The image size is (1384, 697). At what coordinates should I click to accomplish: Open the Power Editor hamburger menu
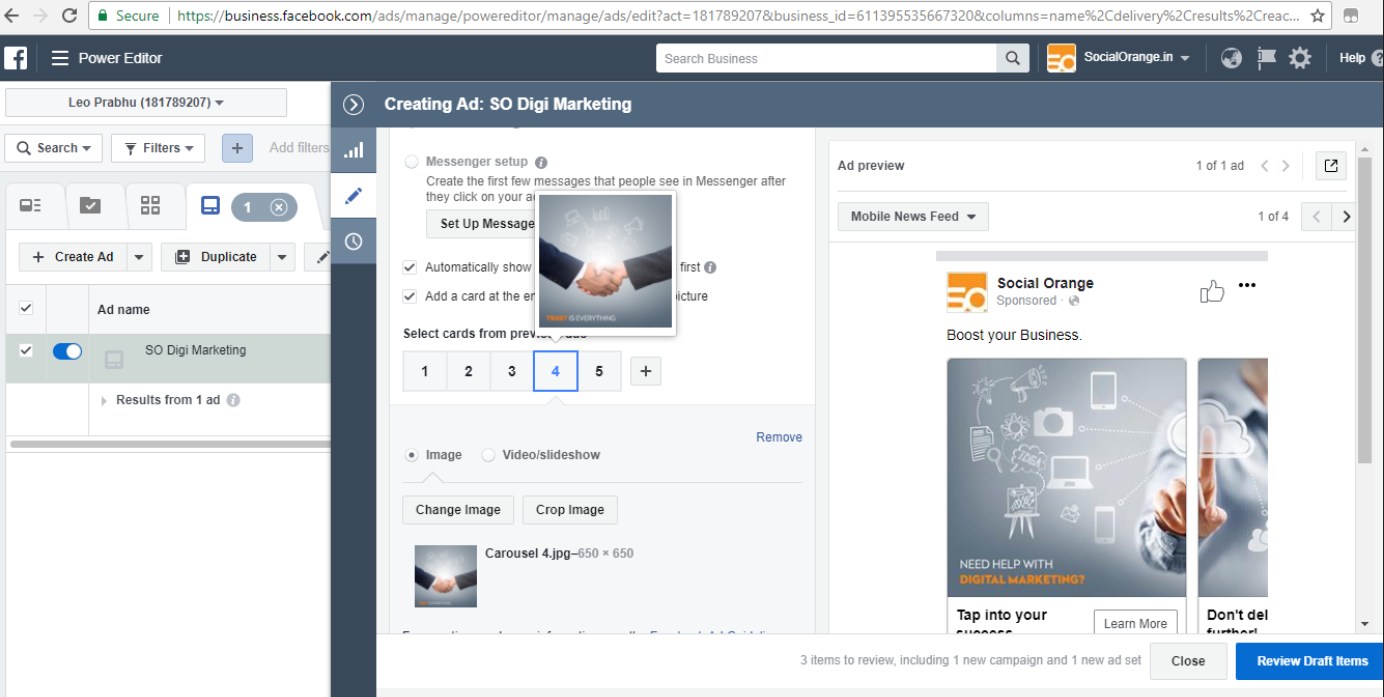click(60, 57)
